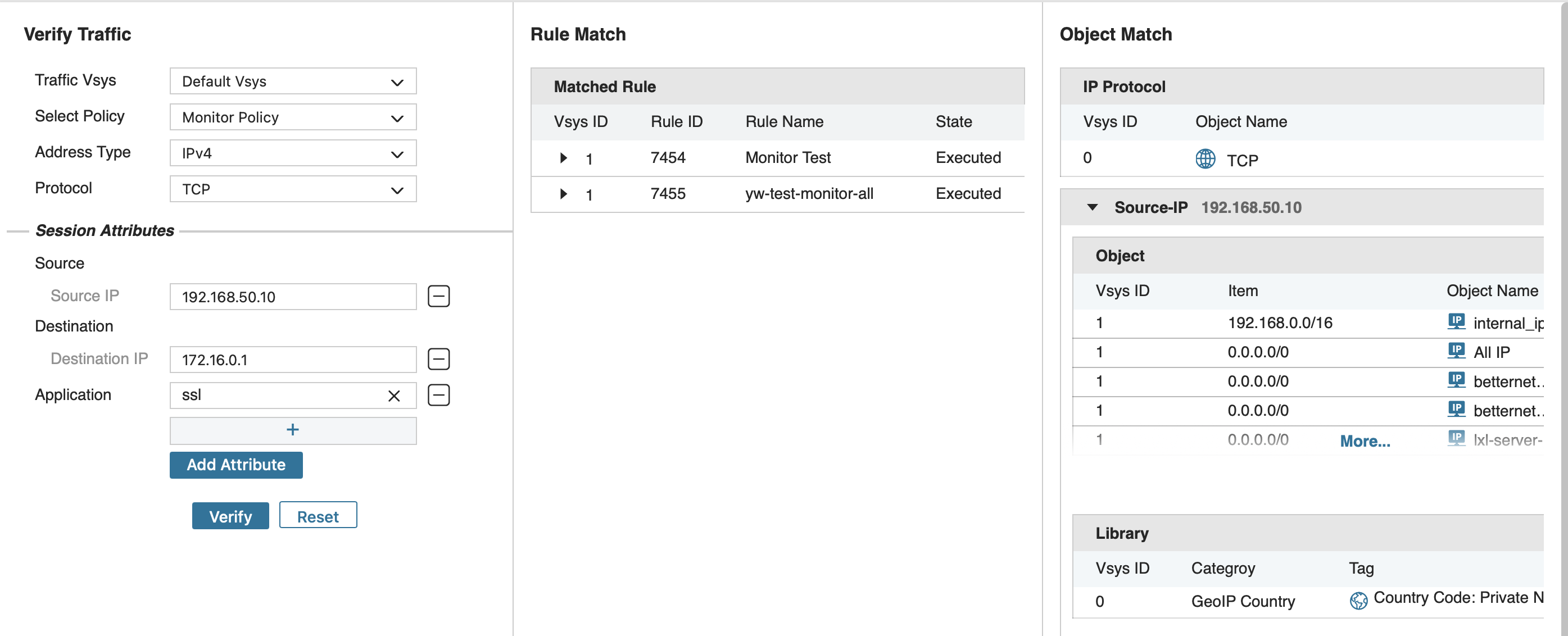Image resolution: width=1568 pixels, height=636 pixels.
Task: Collapse the Source-IP section
Action: coord(1093,207)
